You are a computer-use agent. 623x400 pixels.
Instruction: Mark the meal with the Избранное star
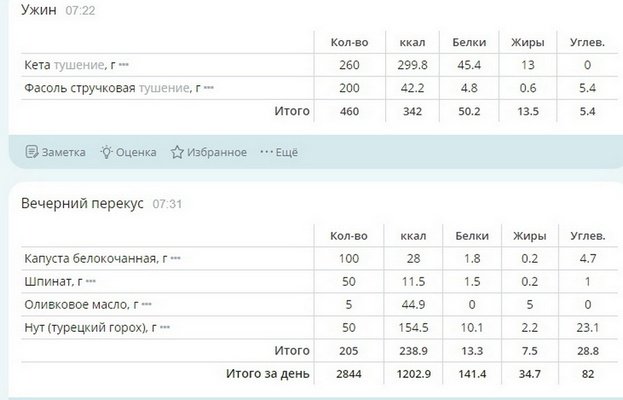coord(177,152)
